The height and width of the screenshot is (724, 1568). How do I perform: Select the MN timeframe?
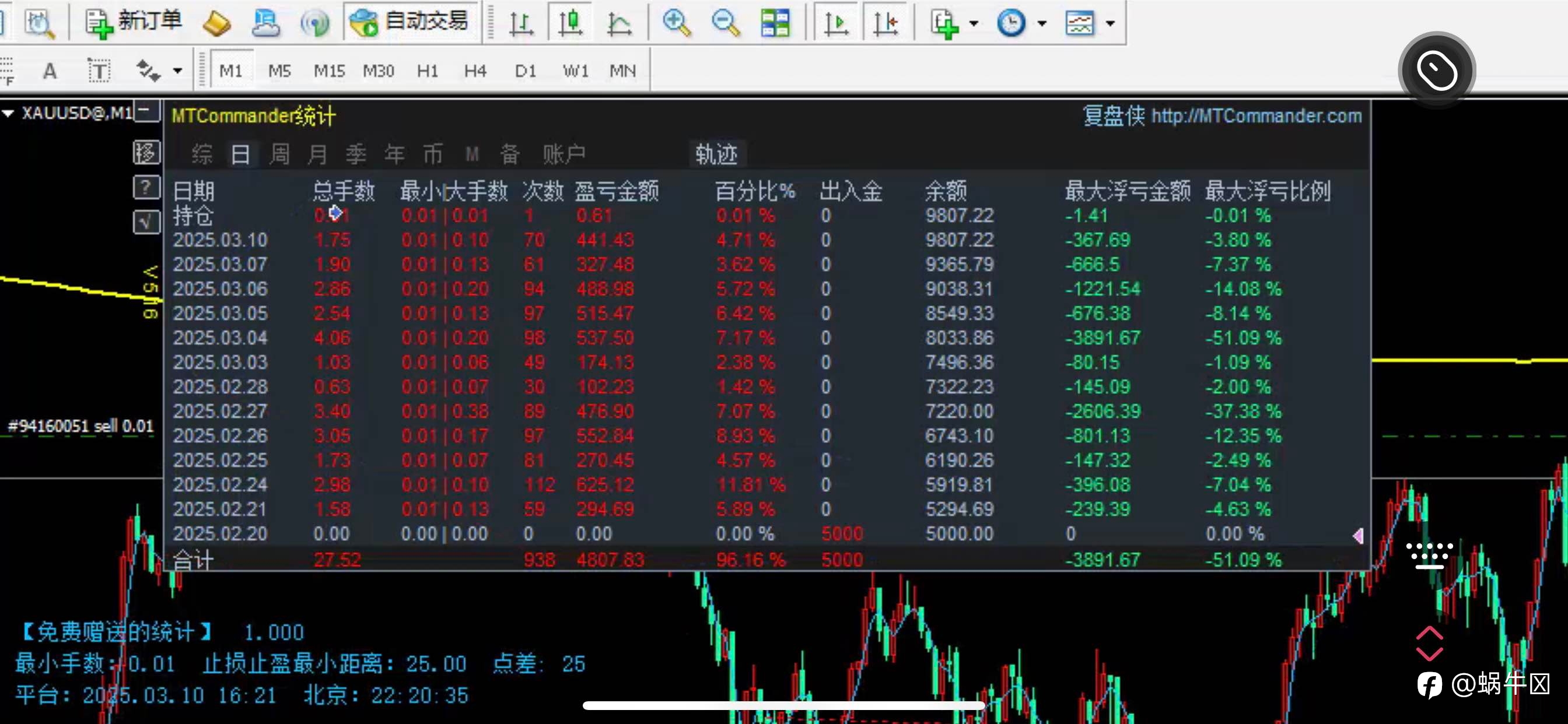[622, 71]
